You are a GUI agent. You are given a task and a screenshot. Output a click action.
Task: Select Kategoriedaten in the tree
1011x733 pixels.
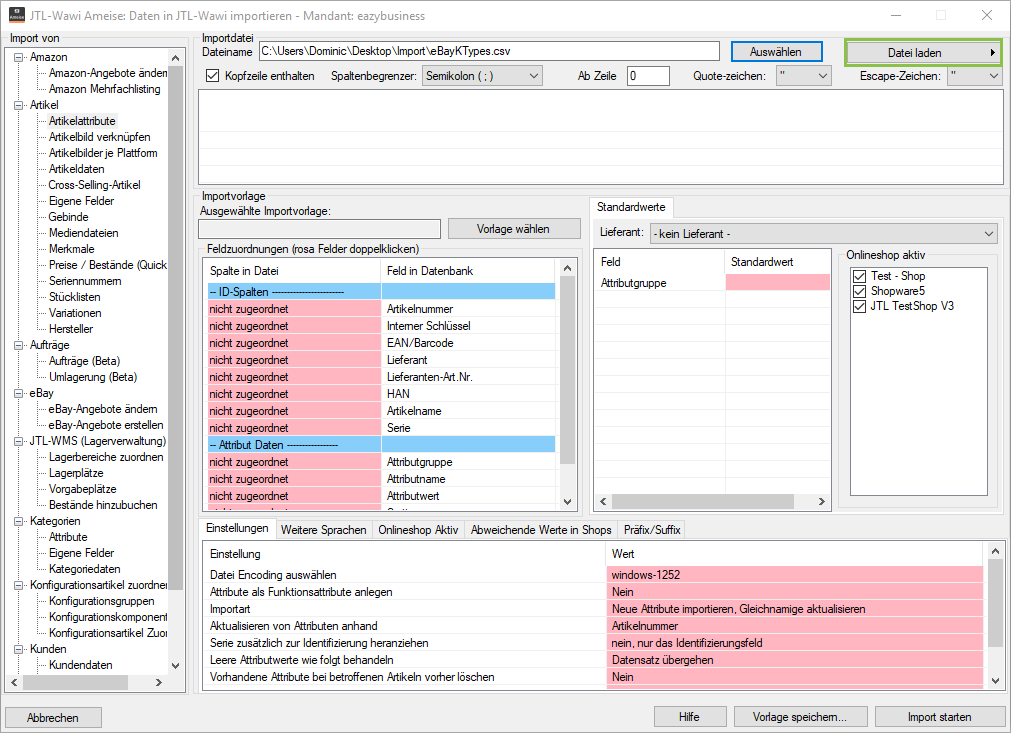pyautogui.click(x=84, y=569)
